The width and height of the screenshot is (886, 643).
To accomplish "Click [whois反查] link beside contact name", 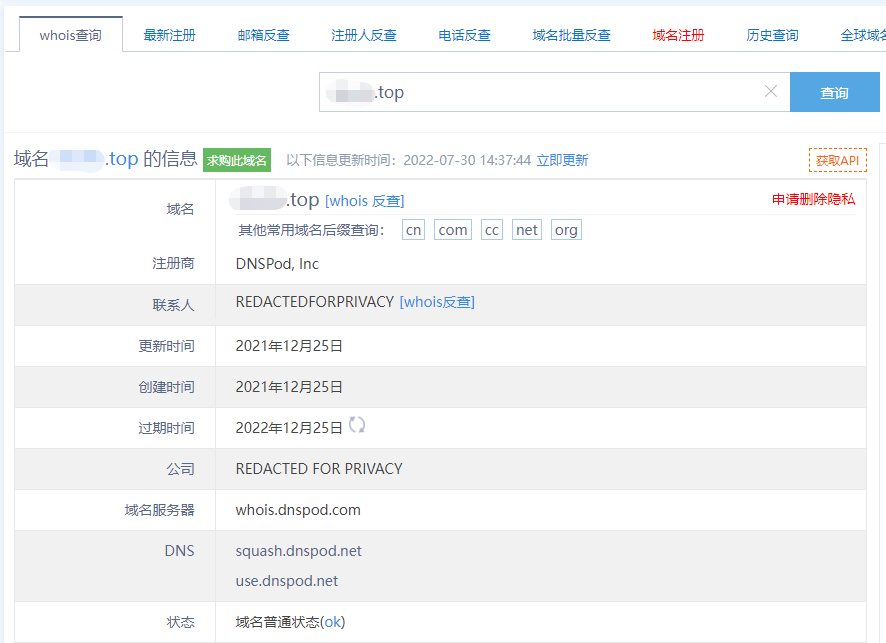I will click(437, 302).
